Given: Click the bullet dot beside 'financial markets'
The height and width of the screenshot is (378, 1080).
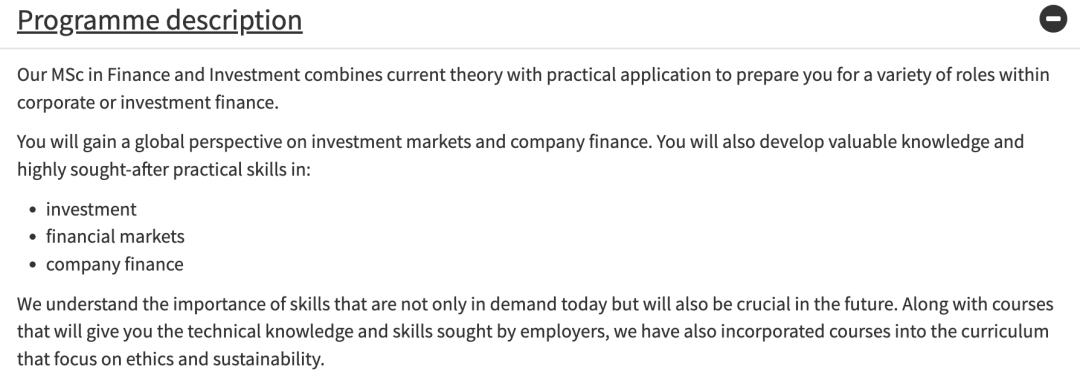Looking at the screenshot, I should 33,238.
